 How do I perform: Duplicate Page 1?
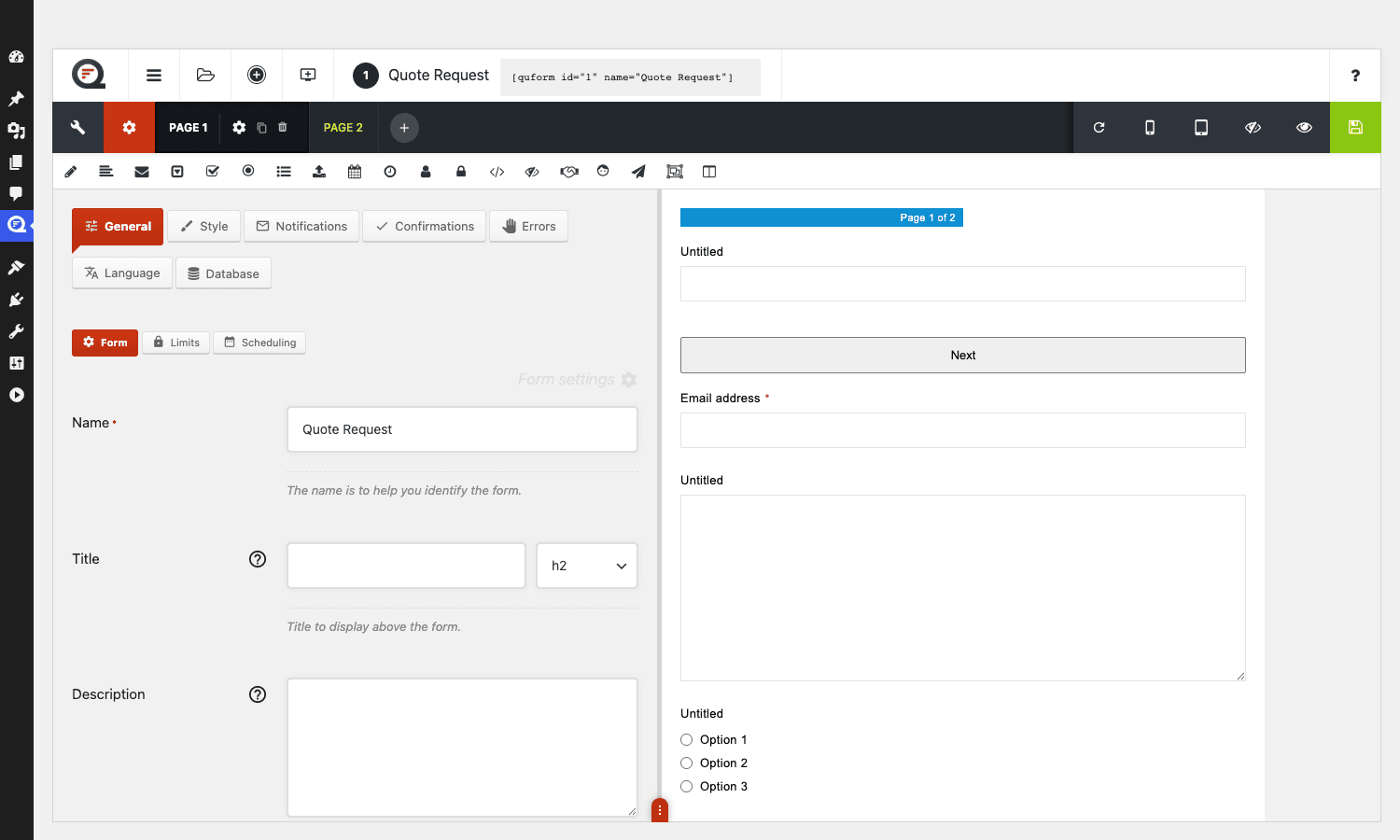point(261,128)
